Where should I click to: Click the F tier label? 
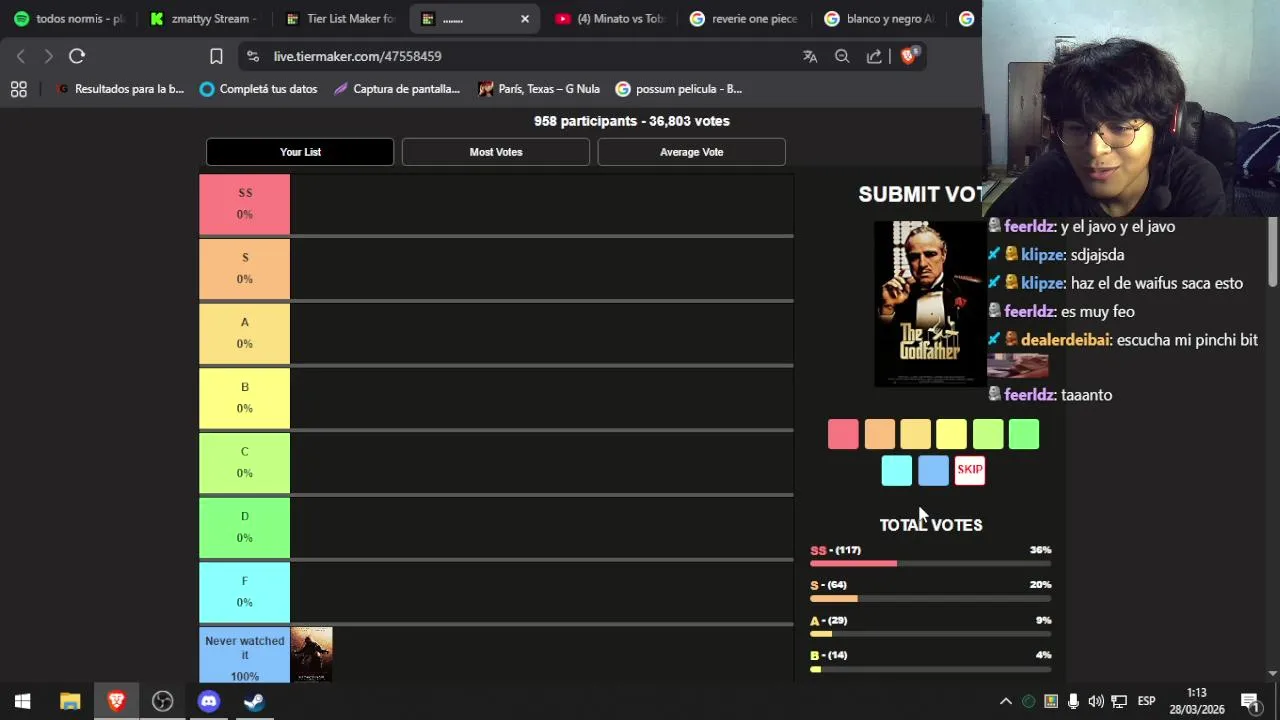[x=244, y=592]
